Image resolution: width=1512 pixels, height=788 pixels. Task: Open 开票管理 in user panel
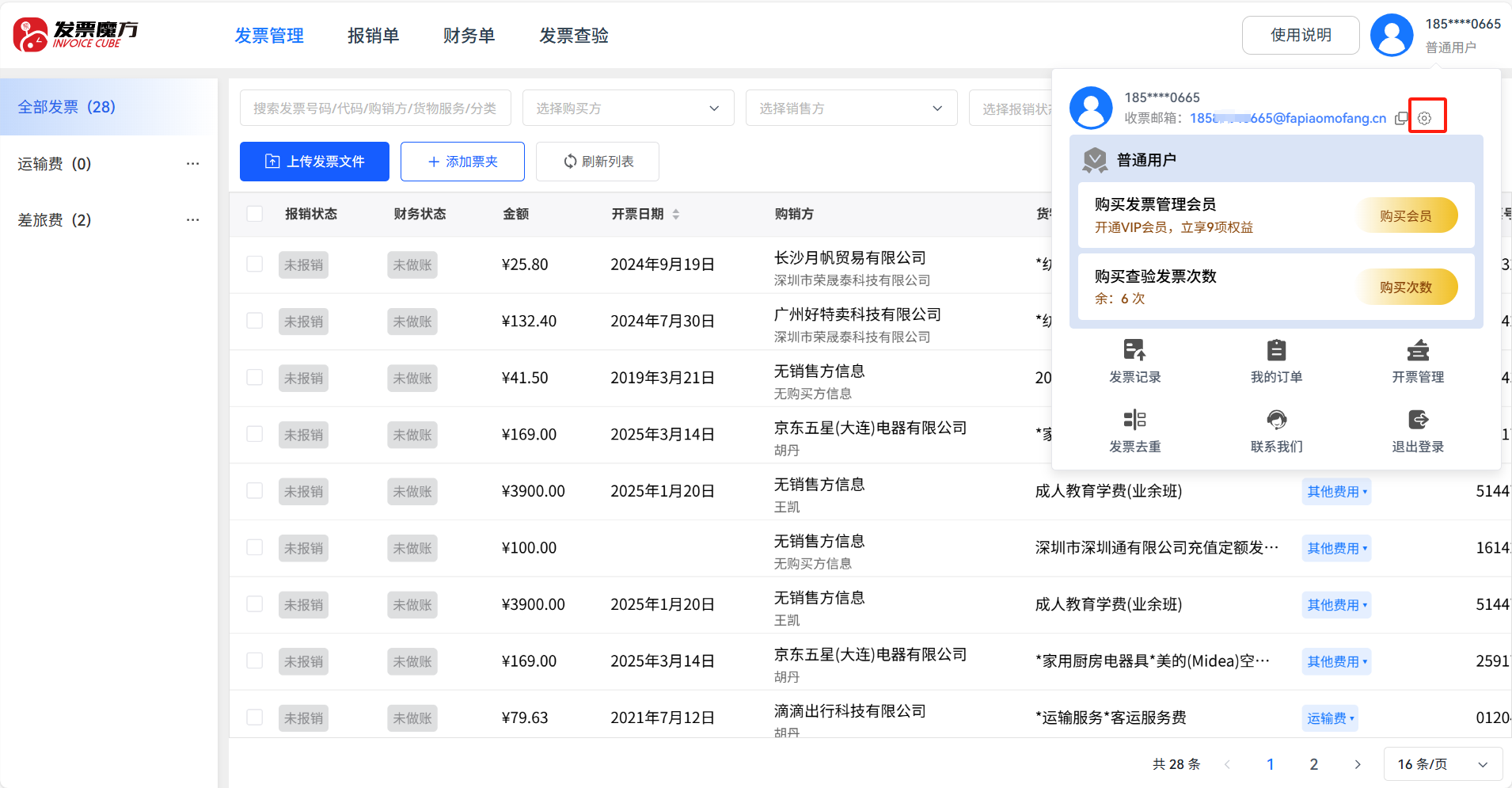coord(1418,361)
